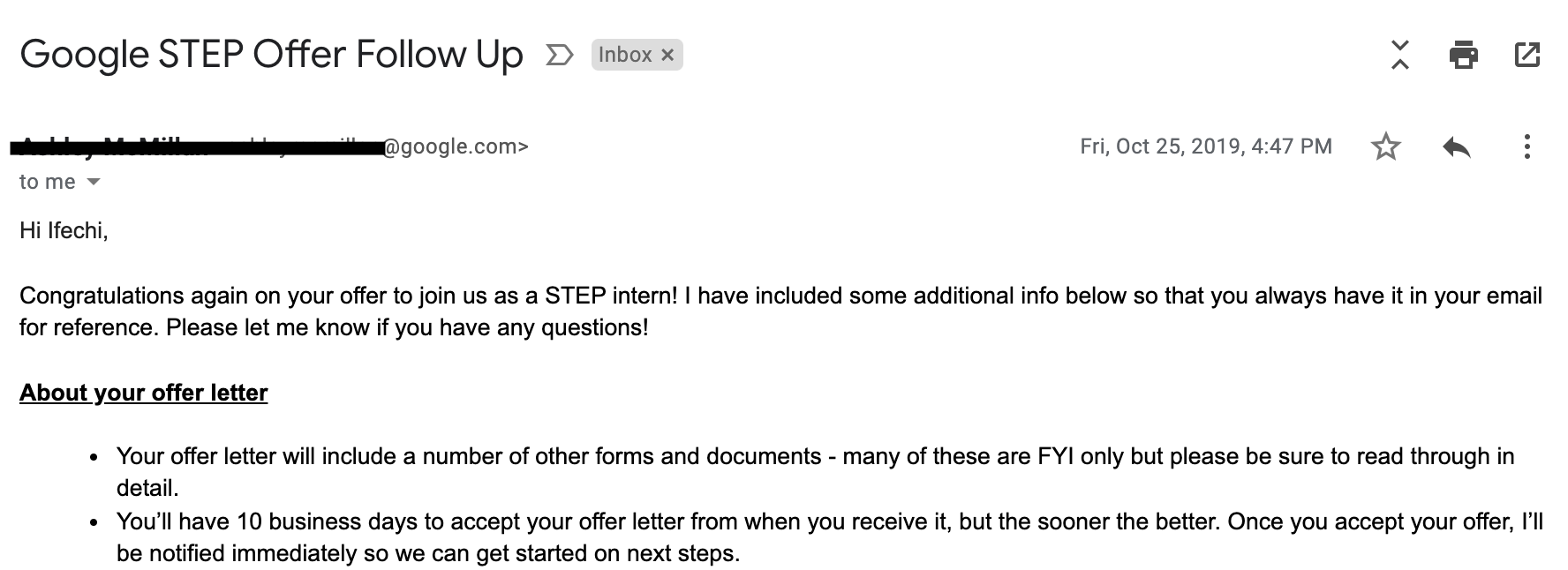Toggle the expand/collapse all messages arrows
This screenshot has width=1568, height=570.
(1399, 55)
